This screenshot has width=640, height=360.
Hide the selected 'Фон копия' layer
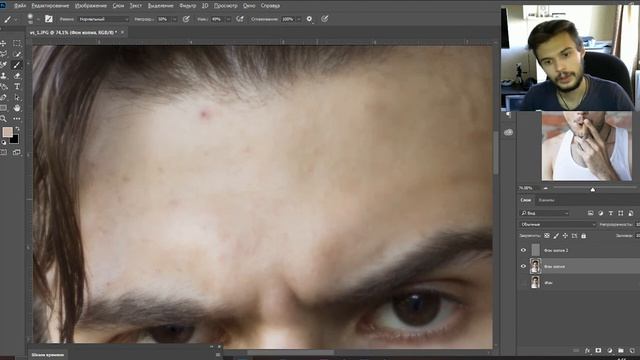523,266
